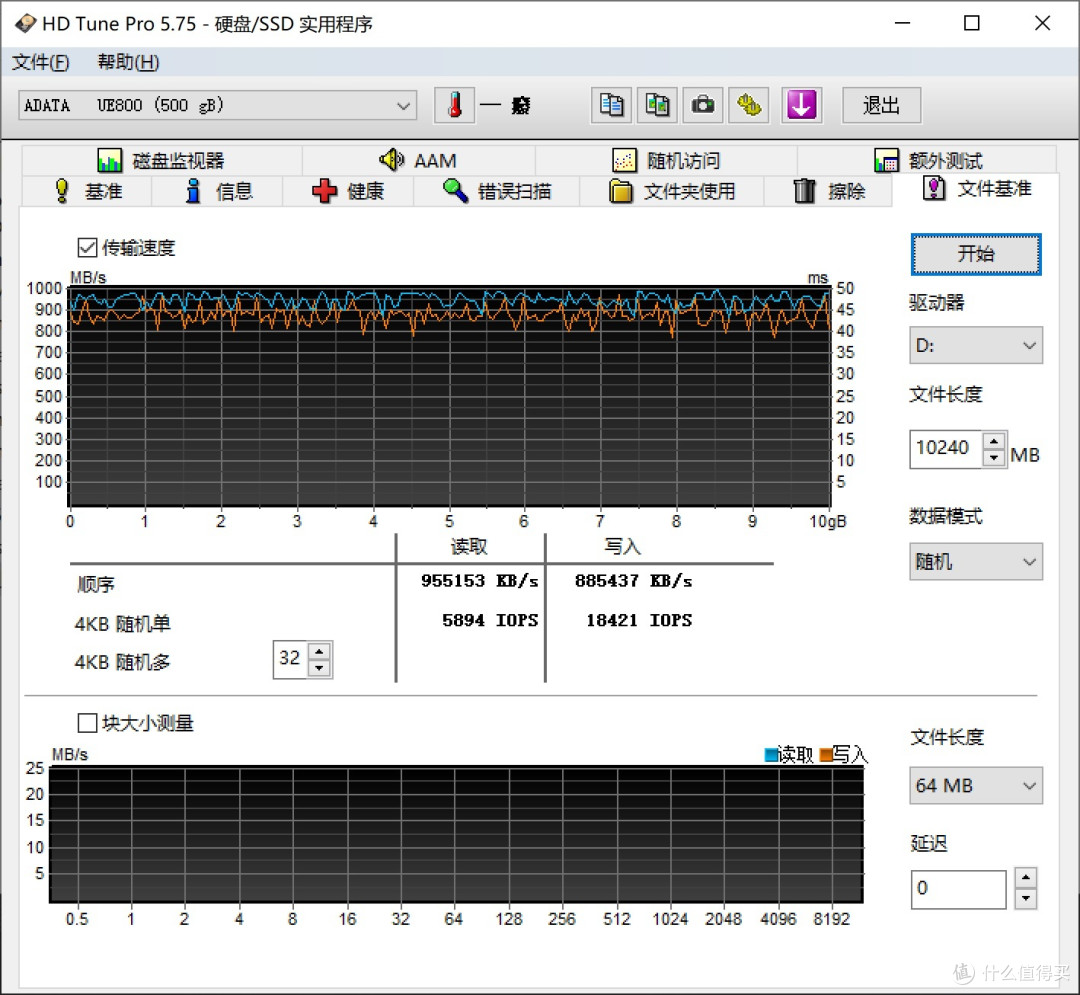This screenshot has height=995, width=1080.
Task: Close the HD Tune Pro window
Action: coord(1042,23)
